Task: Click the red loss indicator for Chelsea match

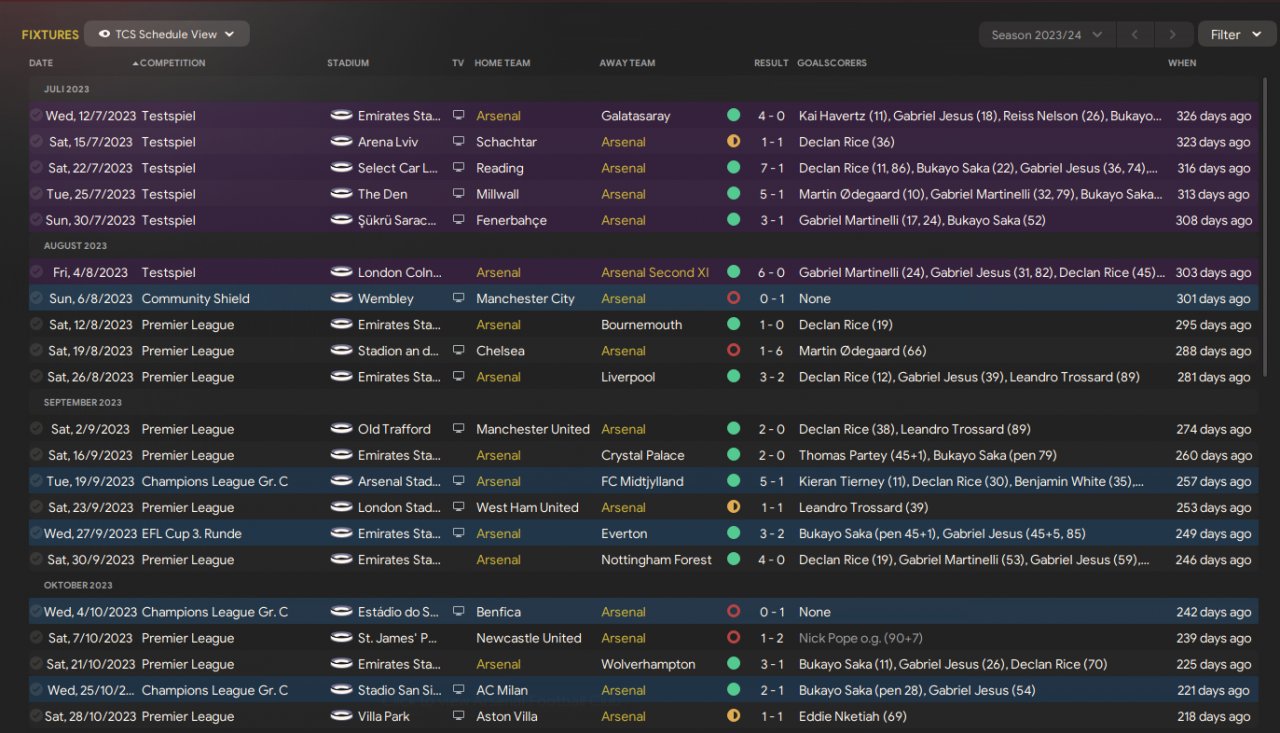Action: point(733,351)
